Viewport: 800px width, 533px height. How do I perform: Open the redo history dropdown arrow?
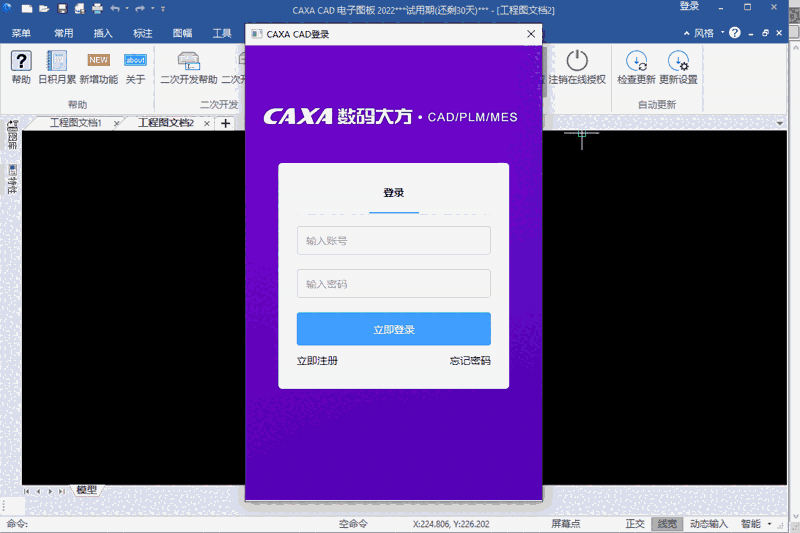(153, 9)
